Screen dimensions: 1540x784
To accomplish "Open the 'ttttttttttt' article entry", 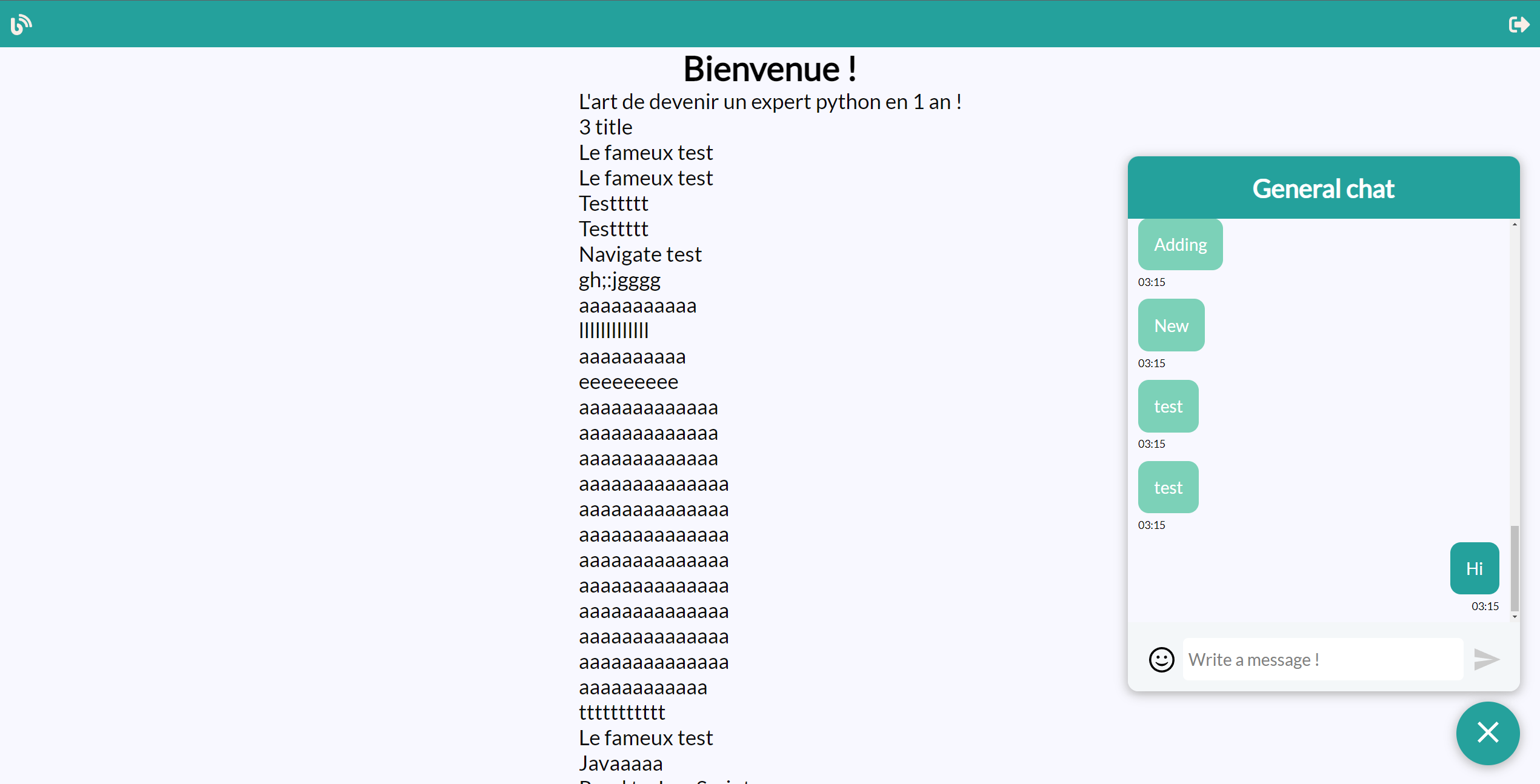I will [x=622, y=713].
